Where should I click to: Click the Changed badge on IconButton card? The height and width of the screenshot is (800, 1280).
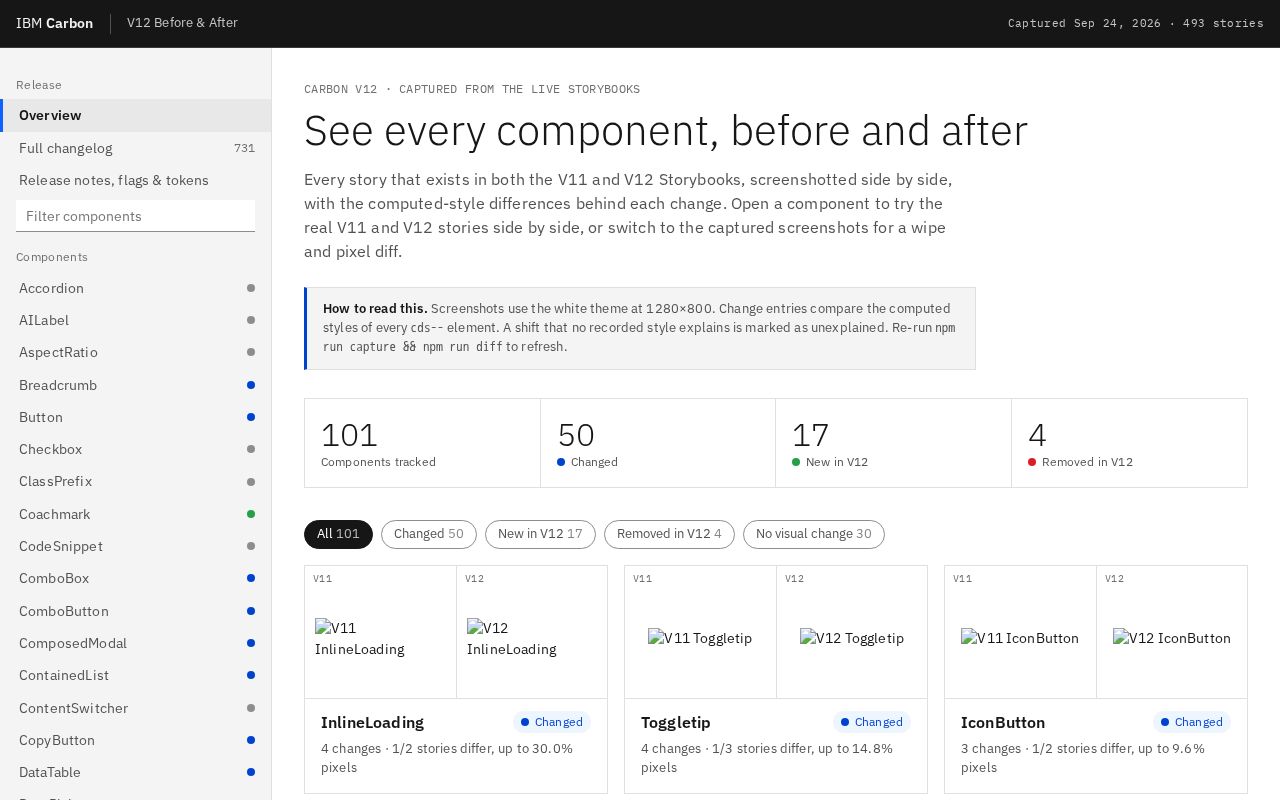click(x=1192, y=722)
